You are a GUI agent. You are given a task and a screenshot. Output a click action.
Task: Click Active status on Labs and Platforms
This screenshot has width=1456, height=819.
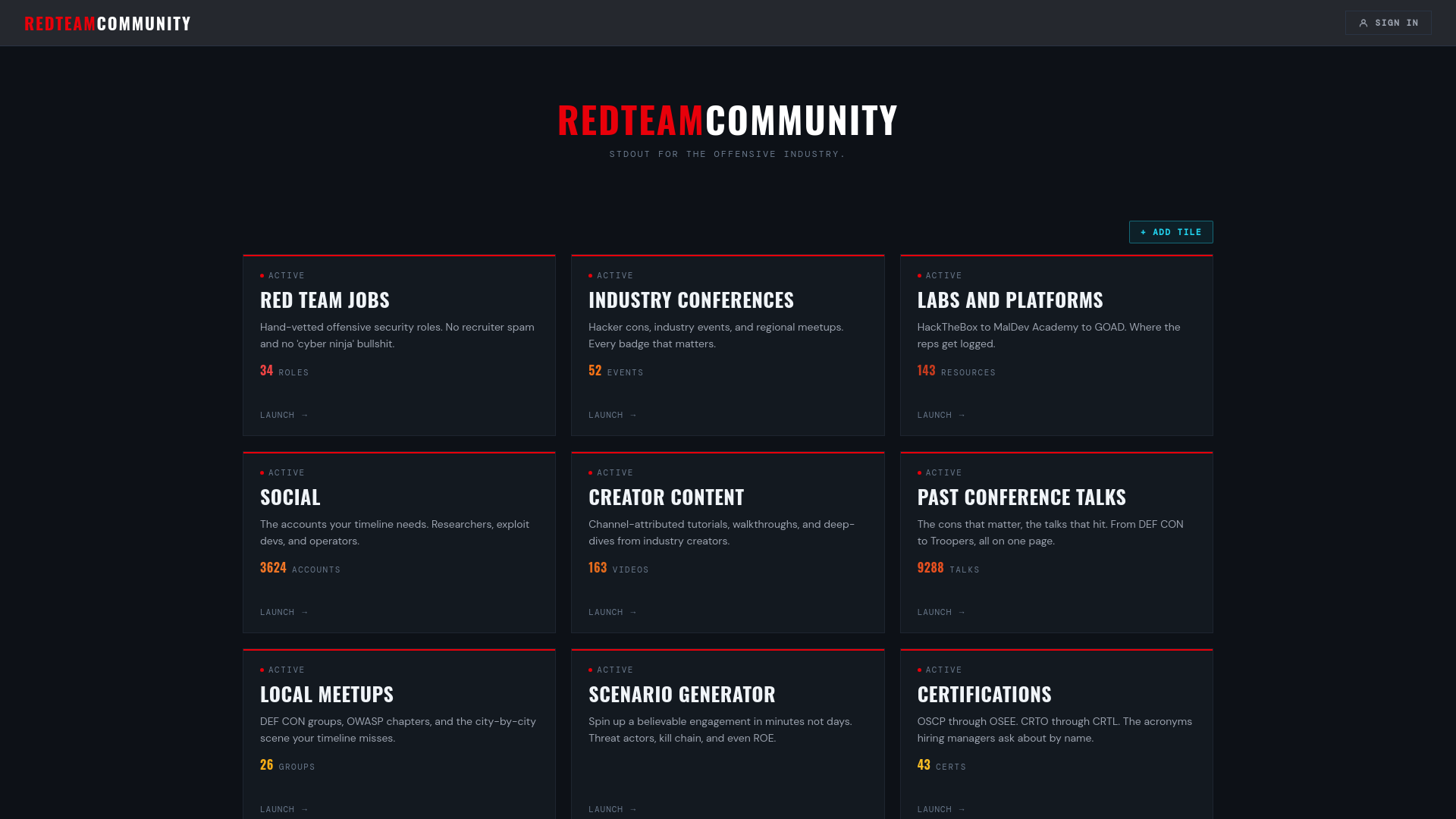pos(940,276)
